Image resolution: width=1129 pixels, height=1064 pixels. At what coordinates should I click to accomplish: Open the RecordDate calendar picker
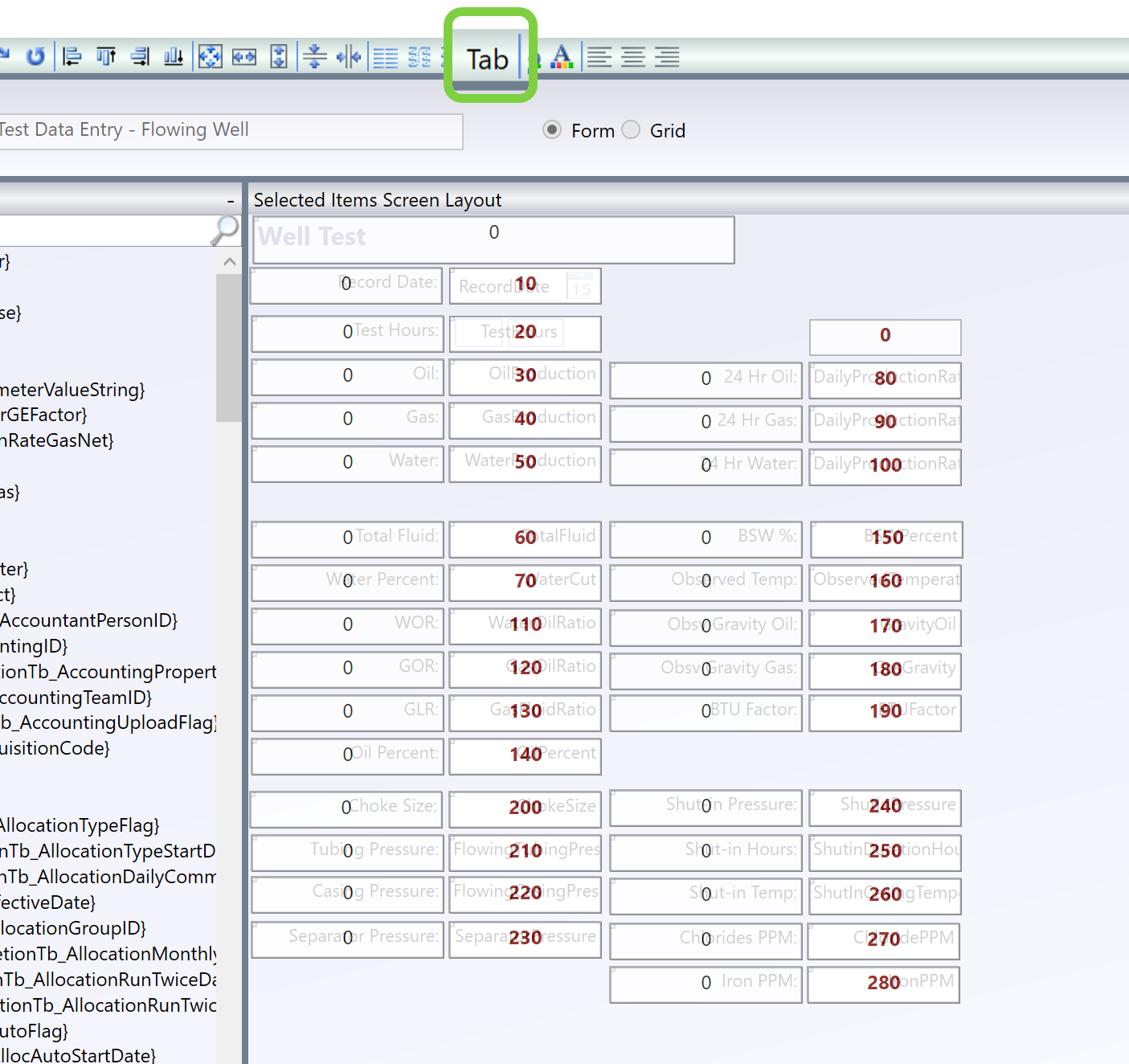point(581,286)
